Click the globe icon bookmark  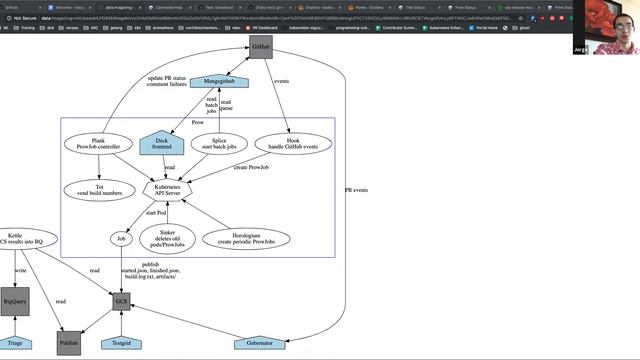505,28
